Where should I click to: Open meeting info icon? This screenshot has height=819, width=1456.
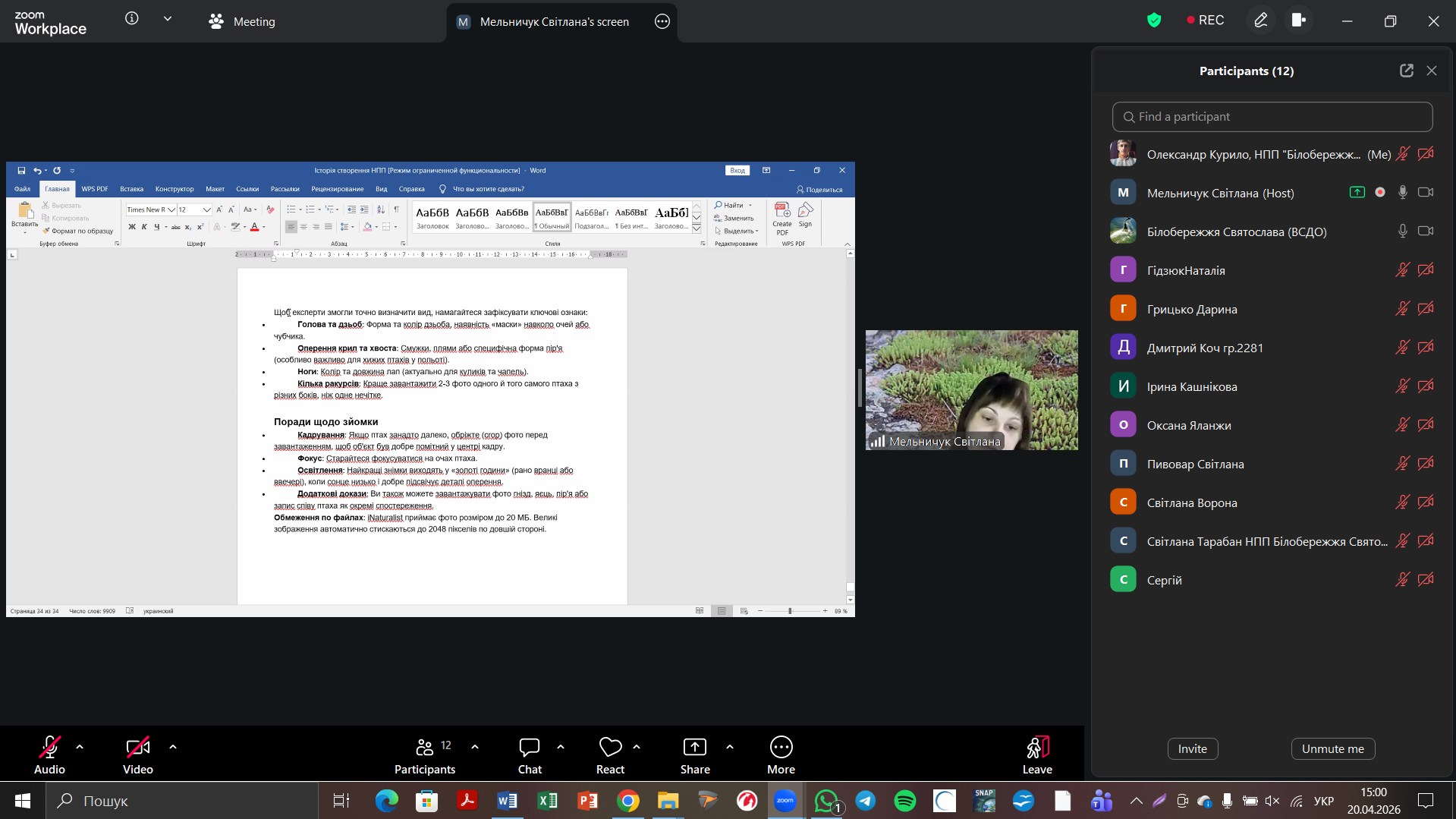coord(132,19)
